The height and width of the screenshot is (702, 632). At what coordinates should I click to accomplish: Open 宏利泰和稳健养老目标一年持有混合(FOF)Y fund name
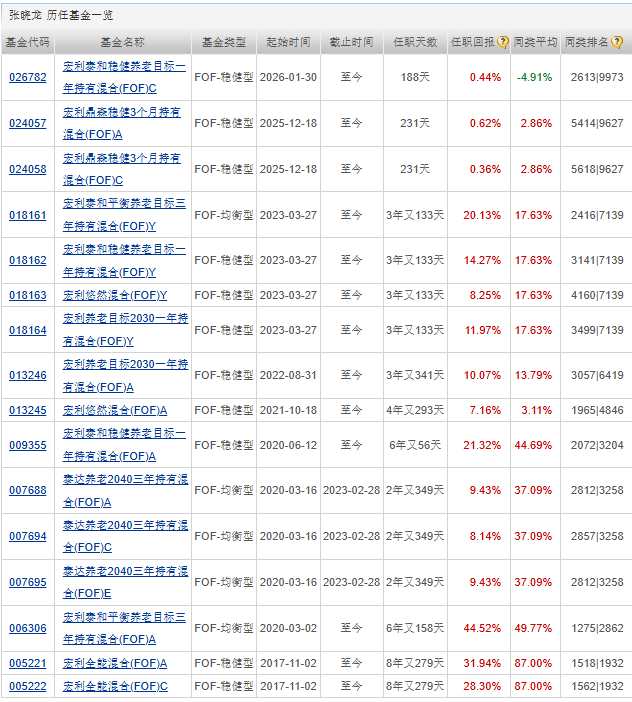(124, 261)
